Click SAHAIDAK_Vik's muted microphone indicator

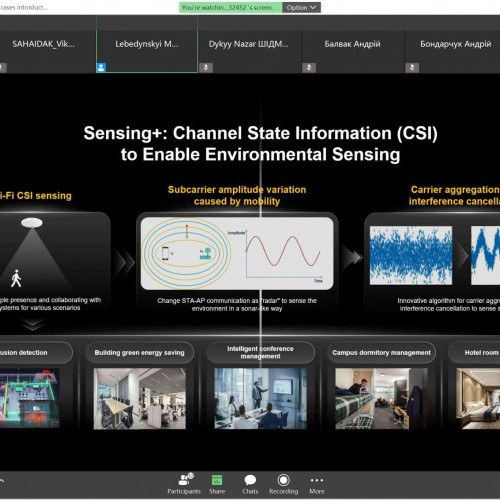[3, 68]
